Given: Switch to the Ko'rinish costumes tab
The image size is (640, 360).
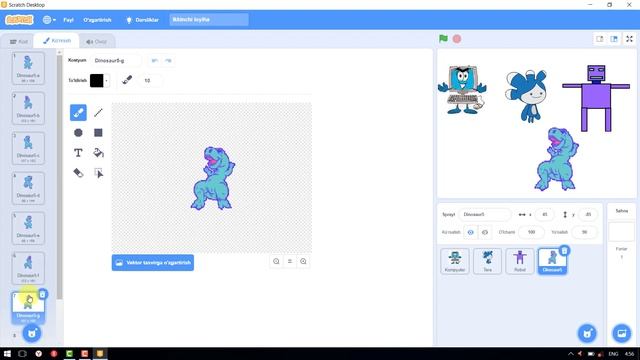Looking at the screenshot, I should pos(57,40).
